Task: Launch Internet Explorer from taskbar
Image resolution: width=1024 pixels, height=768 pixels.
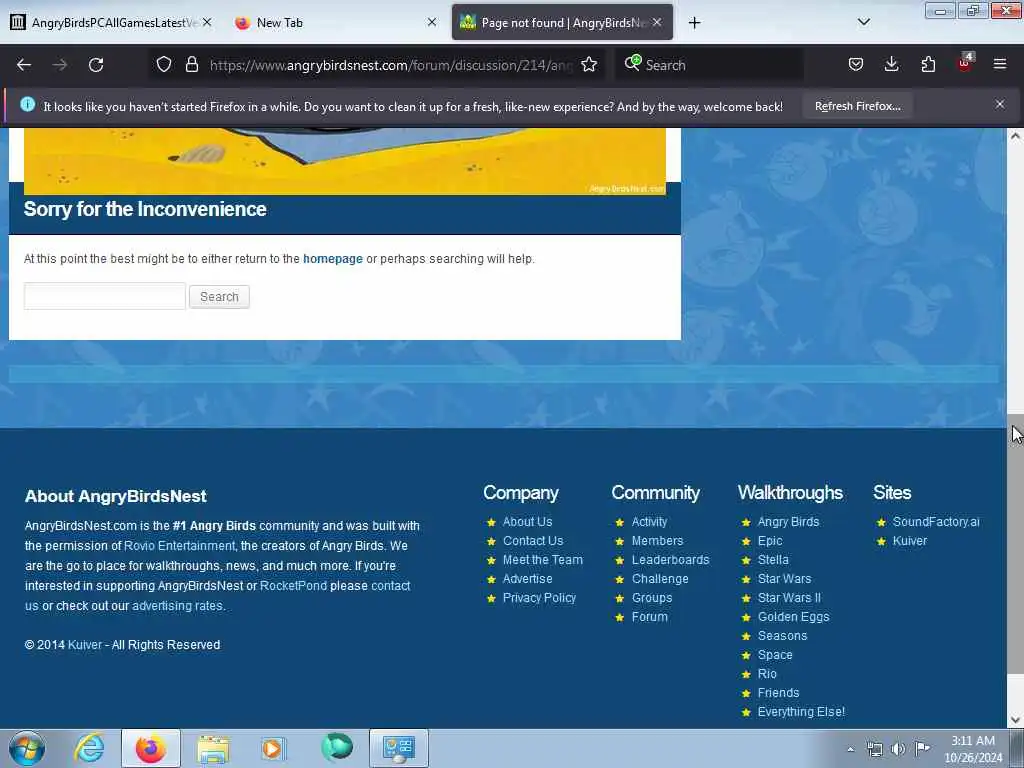Action: tap(89, 748)
